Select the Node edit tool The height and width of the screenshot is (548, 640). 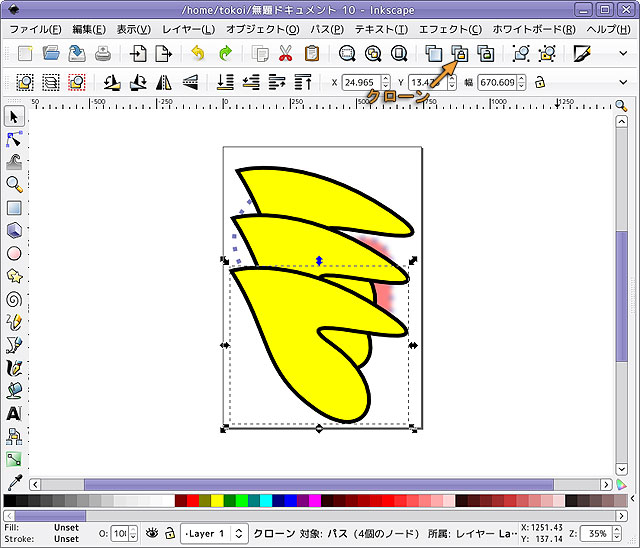click(14, 139)
